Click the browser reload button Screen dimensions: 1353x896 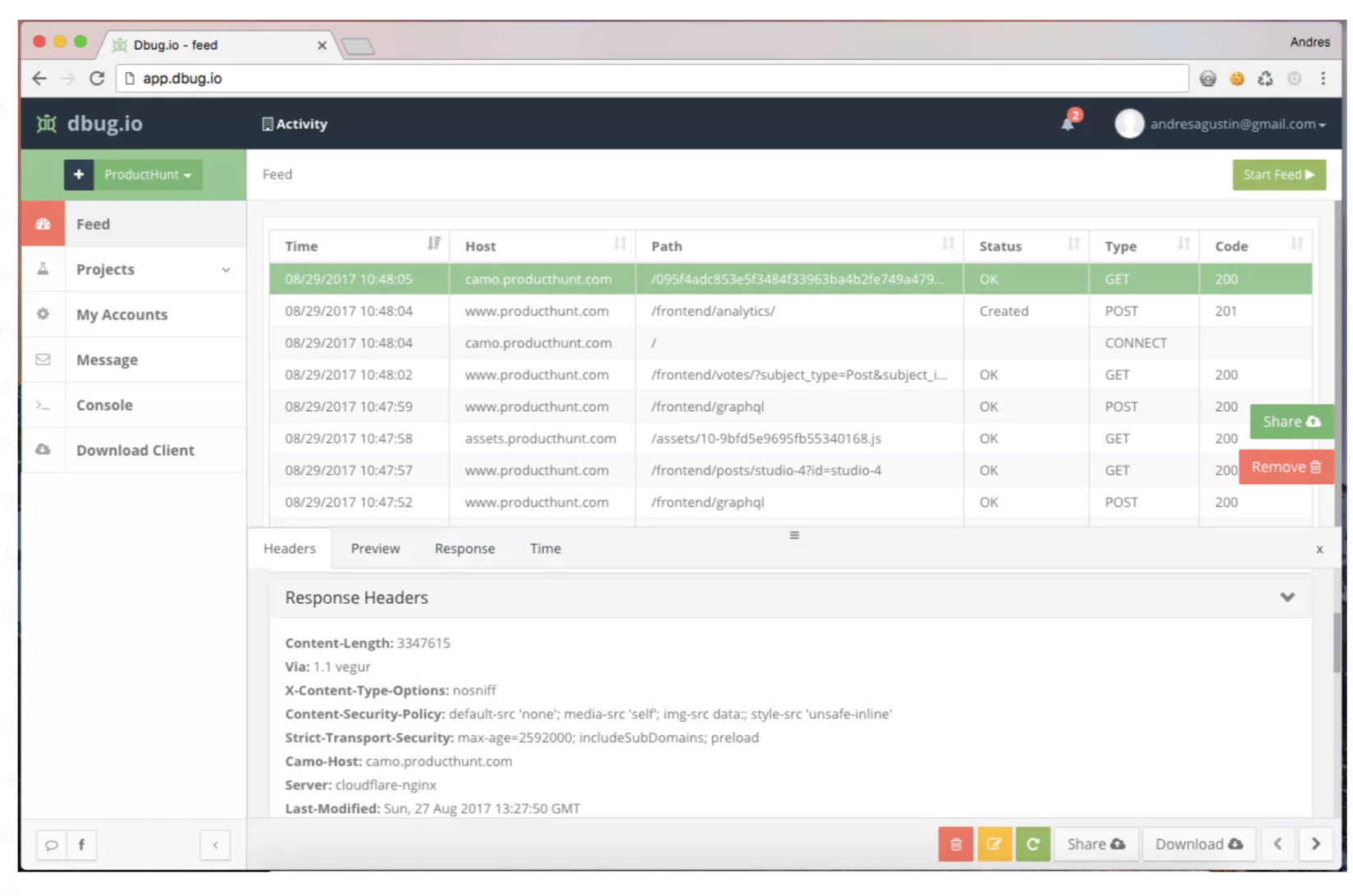[x=97, y=78]
